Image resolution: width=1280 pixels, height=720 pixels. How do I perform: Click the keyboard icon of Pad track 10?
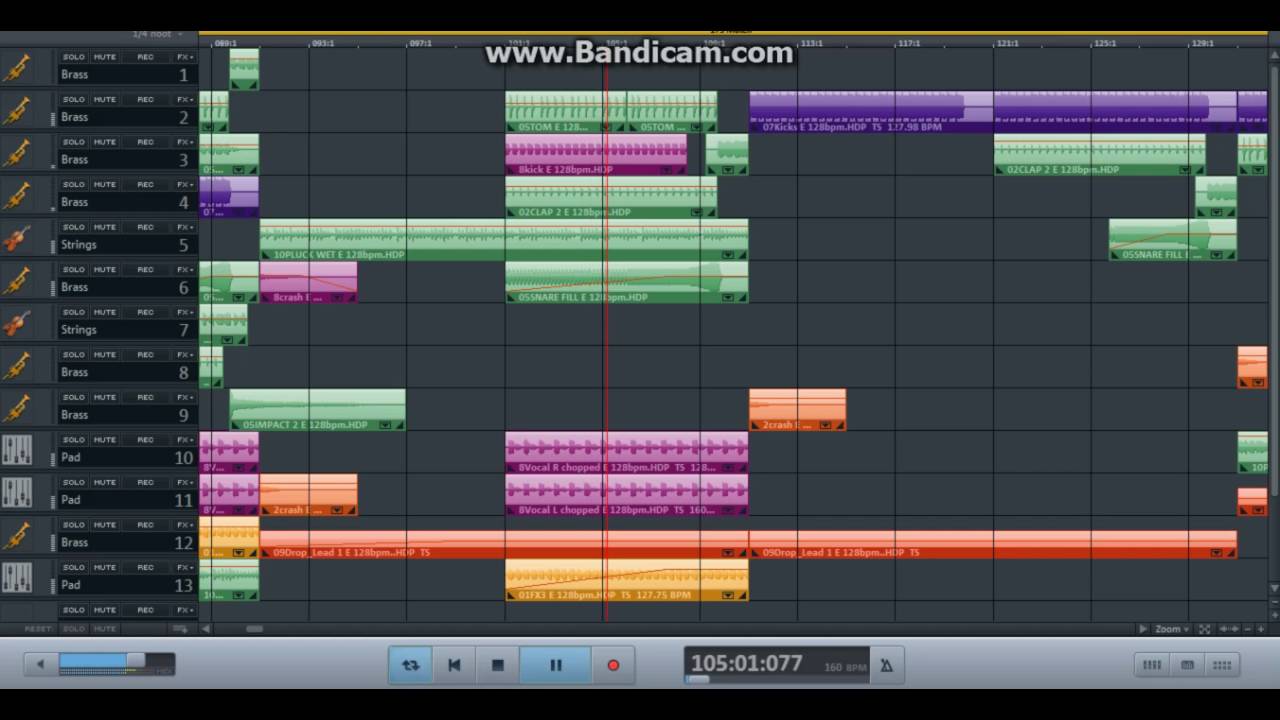17,451
